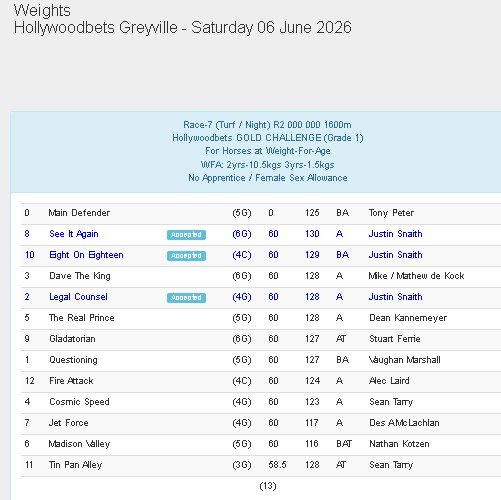Select trainer Justin Snaith on Legal Counsel row

tap(395, 297)
